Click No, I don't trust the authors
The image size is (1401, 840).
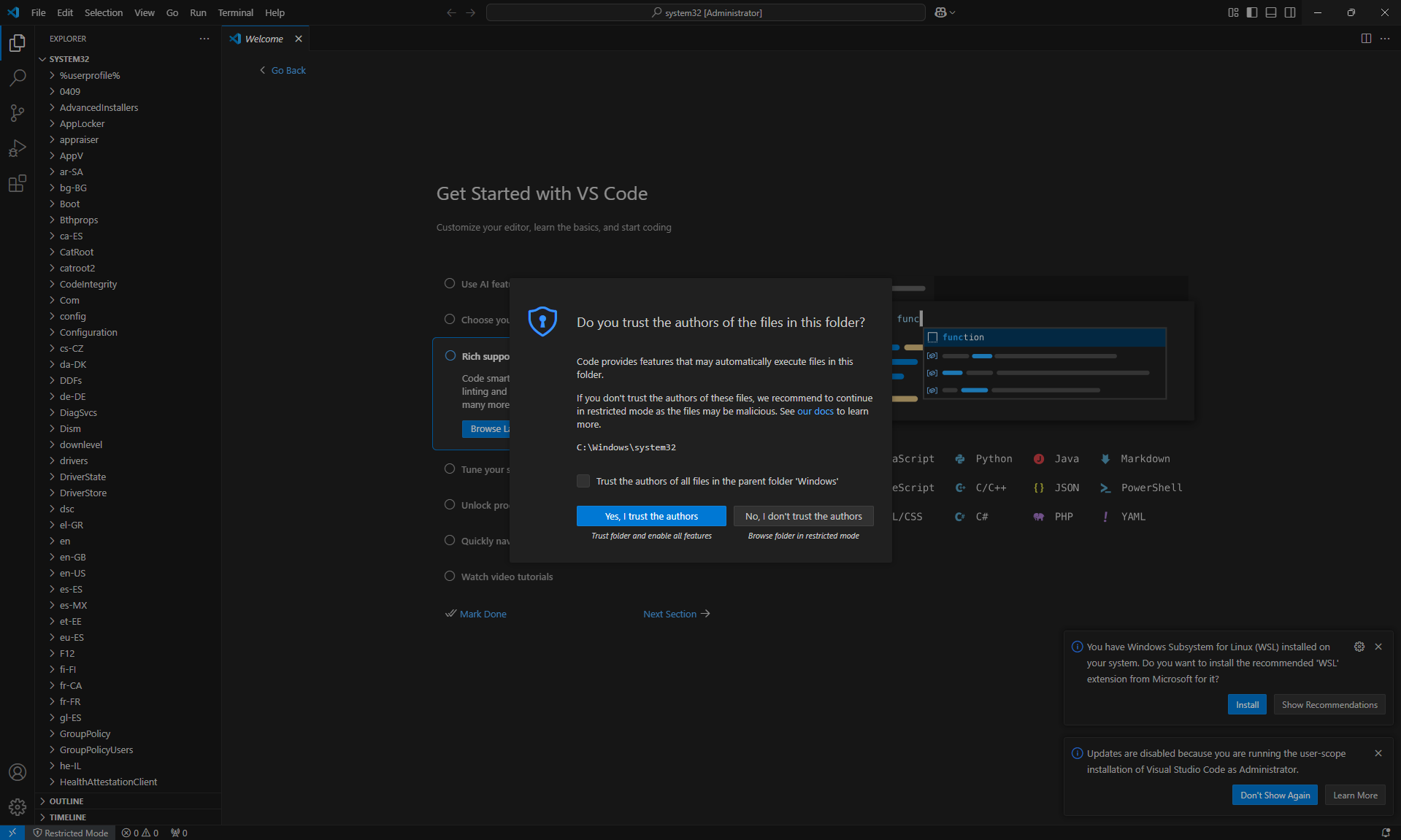coord(803,516)
